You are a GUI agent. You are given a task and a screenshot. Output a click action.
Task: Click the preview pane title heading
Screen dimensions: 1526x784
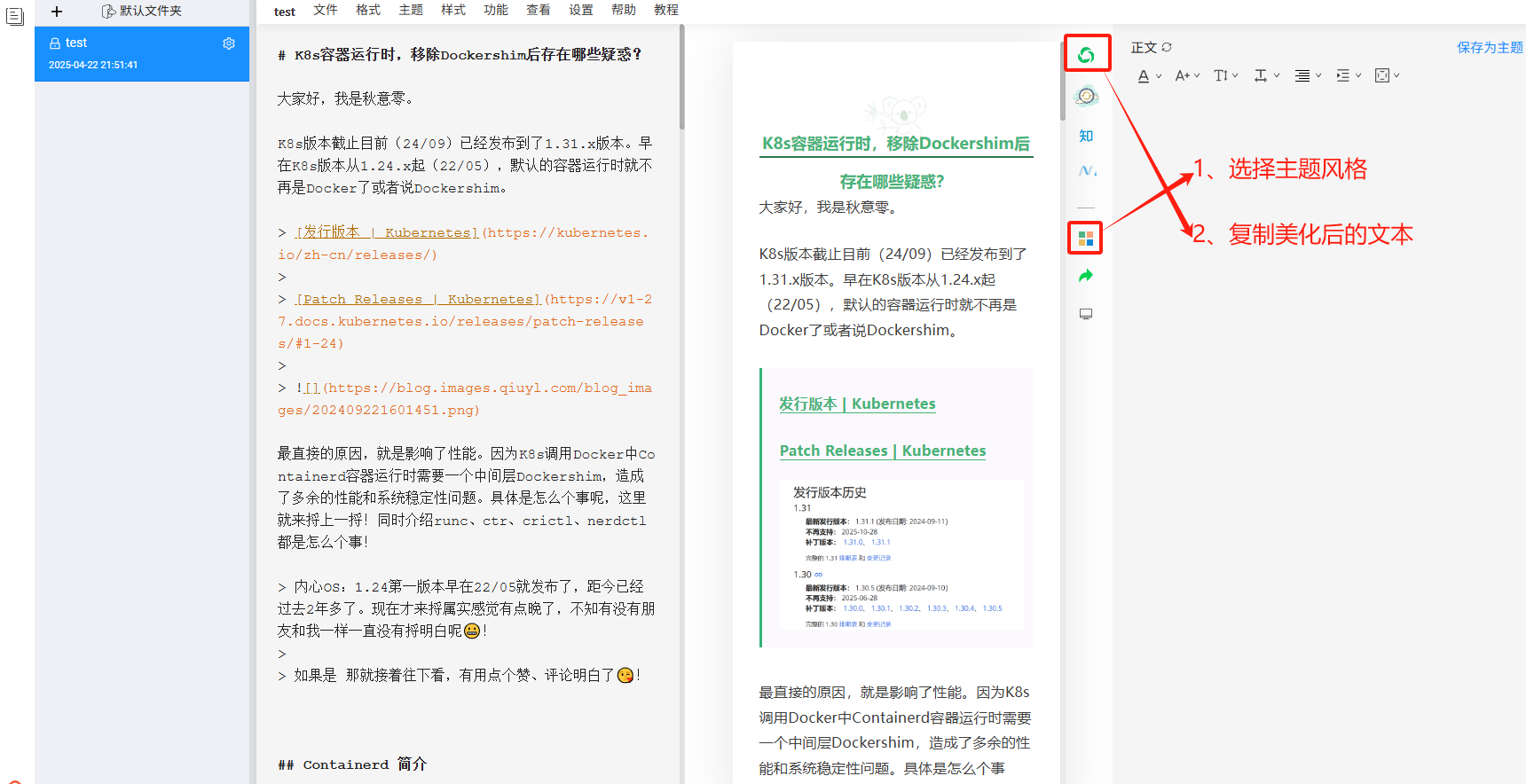coord(896,161)
